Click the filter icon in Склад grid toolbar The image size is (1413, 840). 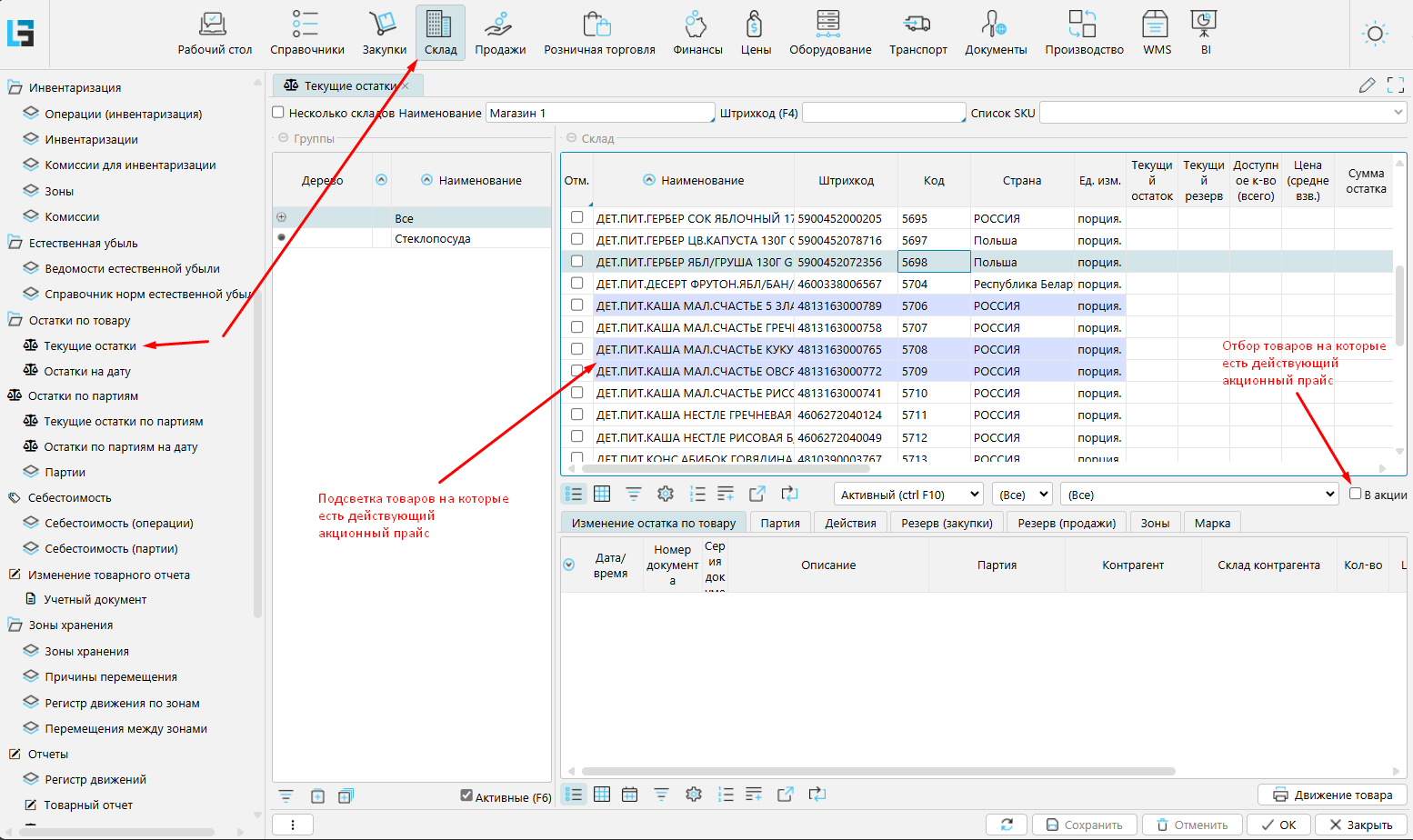point(634,494)
